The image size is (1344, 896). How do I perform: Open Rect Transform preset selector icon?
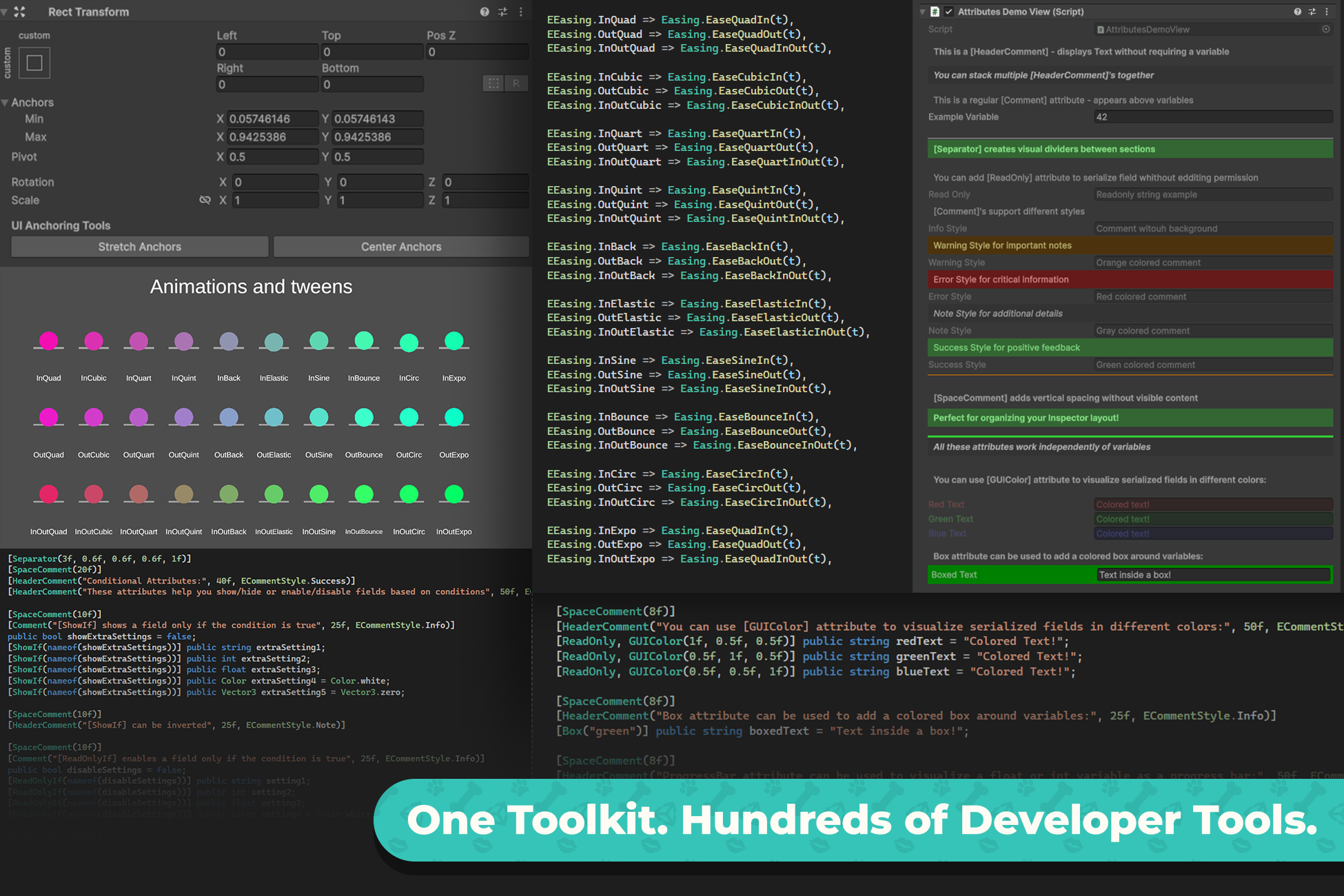click(x=502, y=12)
